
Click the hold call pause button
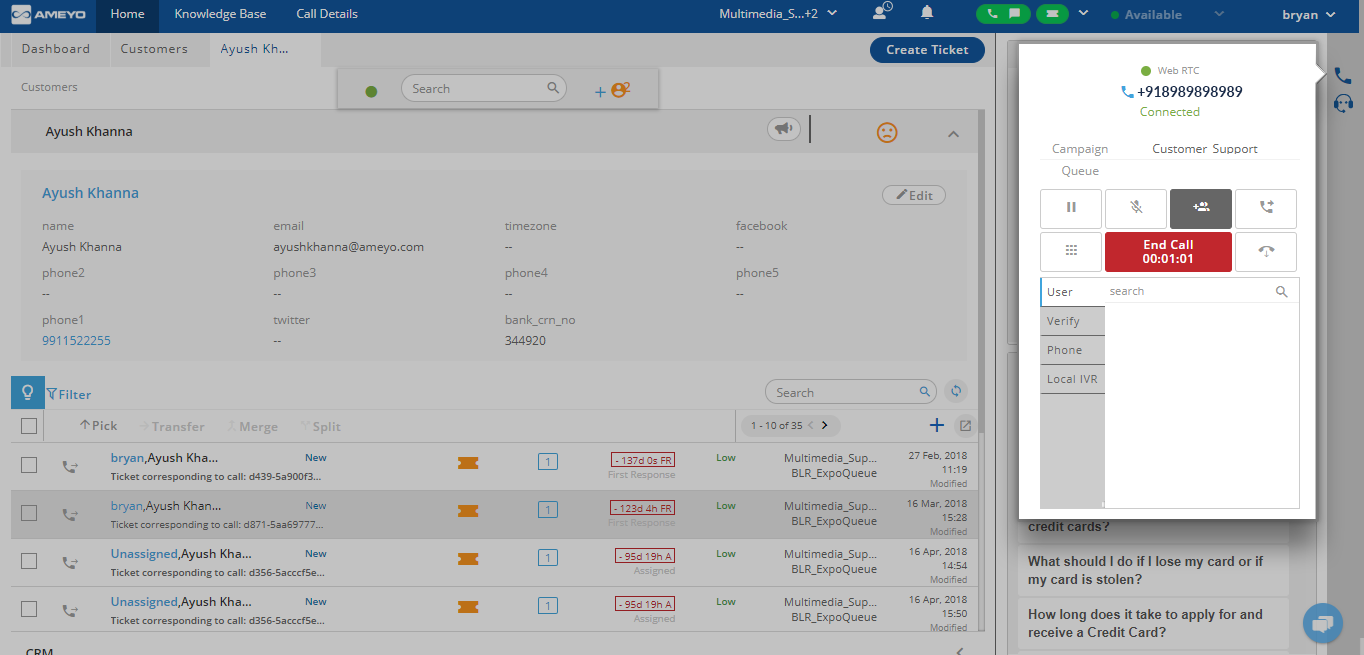pyautogui.click(x=1070, y=208)
